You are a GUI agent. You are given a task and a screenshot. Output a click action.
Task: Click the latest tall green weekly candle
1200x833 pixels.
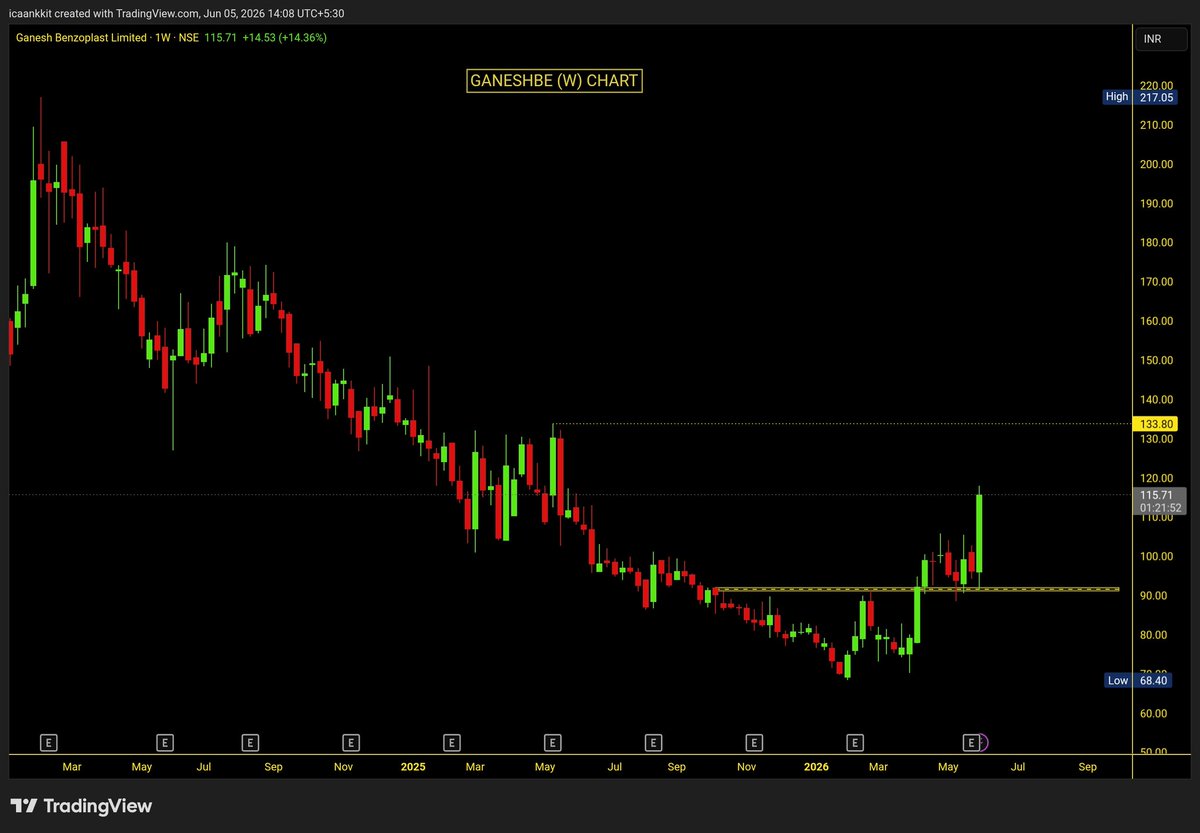(979, 533)
